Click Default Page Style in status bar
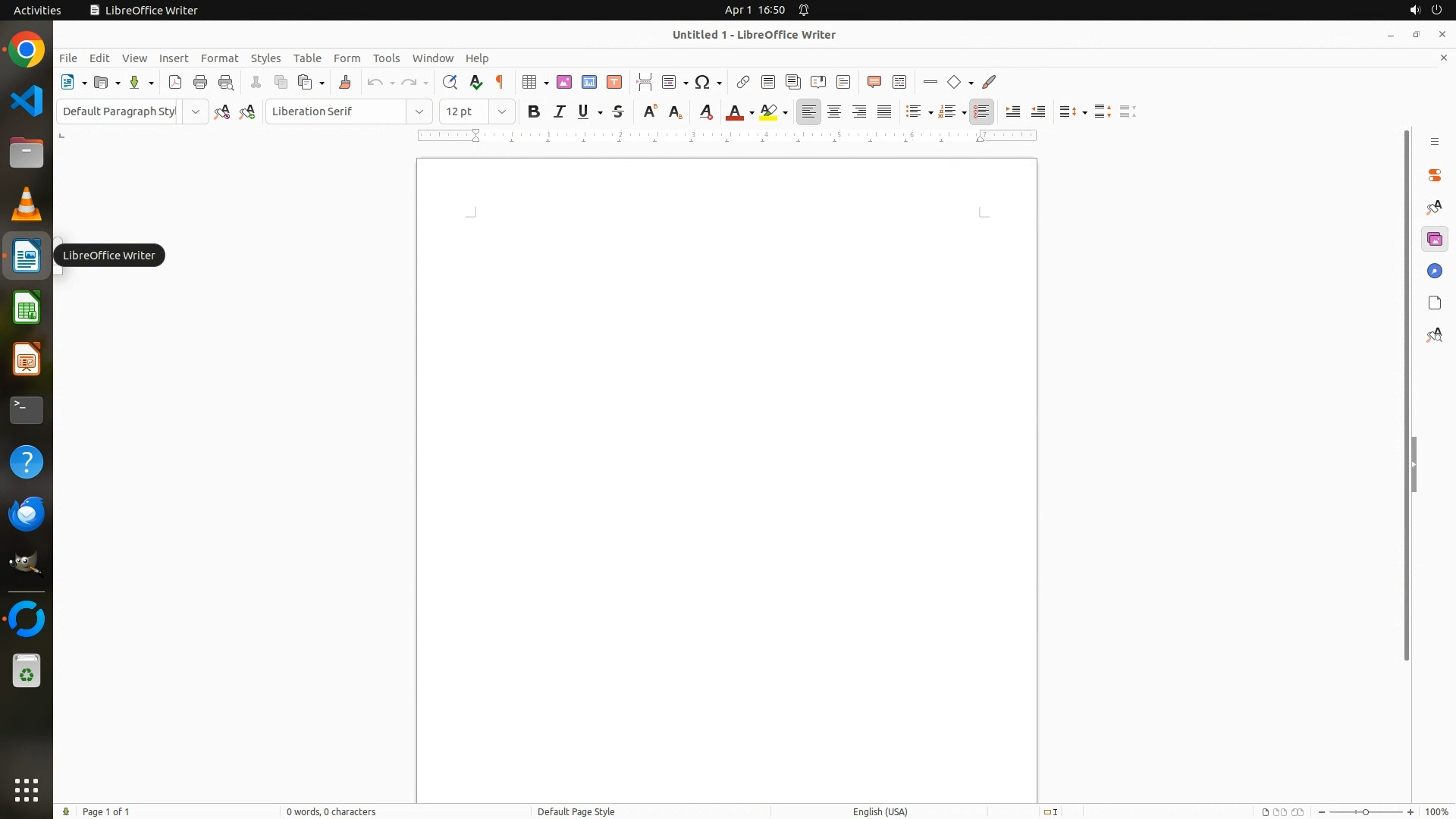This screenshot has height=819, width=1456. (x=576, y=811)
